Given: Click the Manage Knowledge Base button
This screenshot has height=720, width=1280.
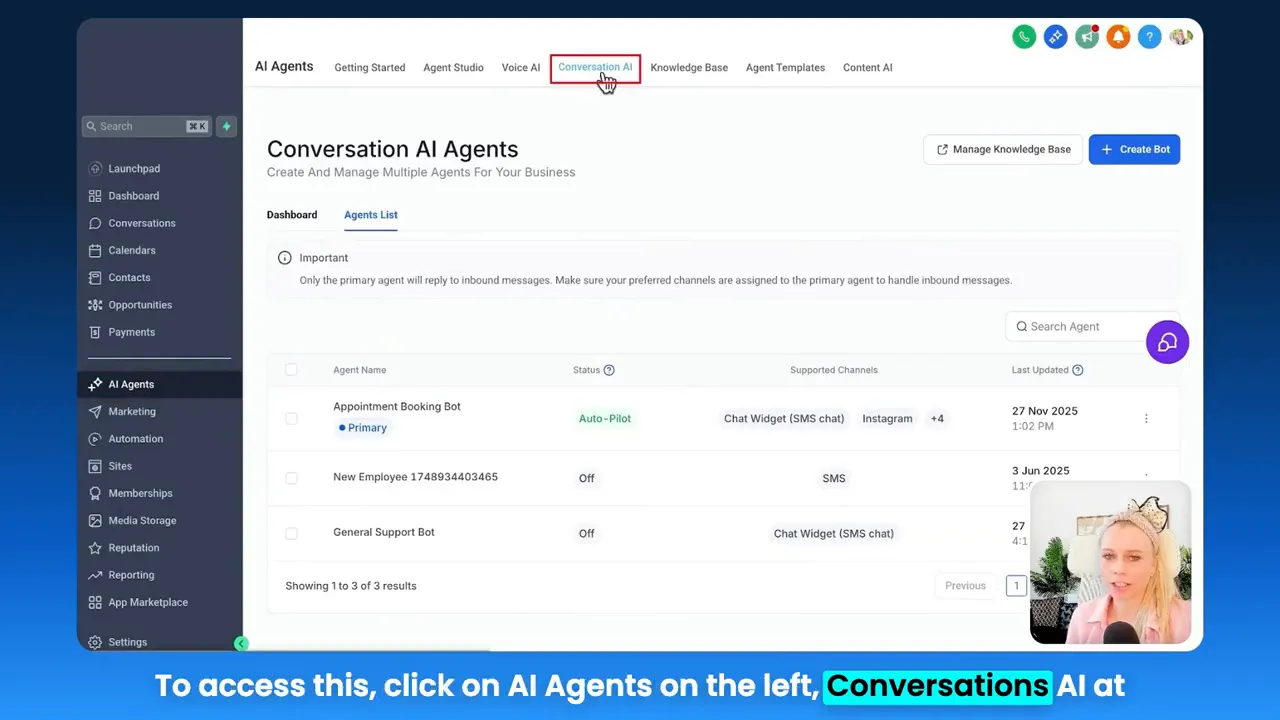Looking at the screenshot, I should tap(1003, 149).
